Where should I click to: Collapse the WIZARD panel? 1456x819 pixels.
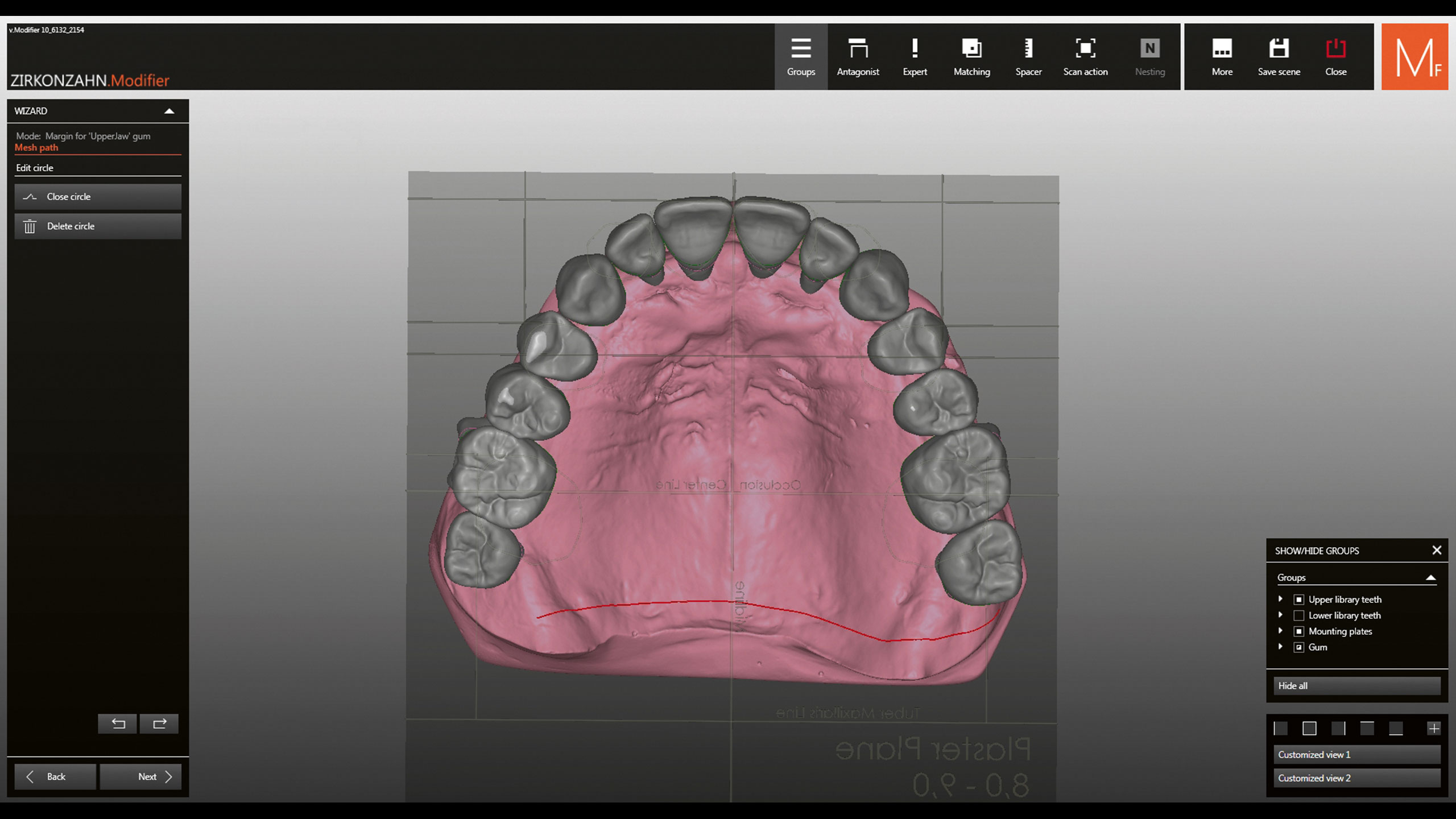click(x=169, y=111)
